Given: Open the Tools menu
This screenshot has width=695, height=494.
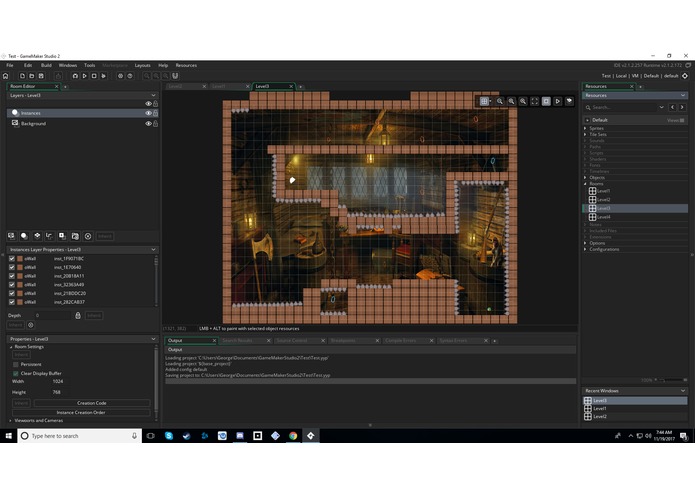Looking at the screenshot, I should pyautogui.click(x=90, y=65).
